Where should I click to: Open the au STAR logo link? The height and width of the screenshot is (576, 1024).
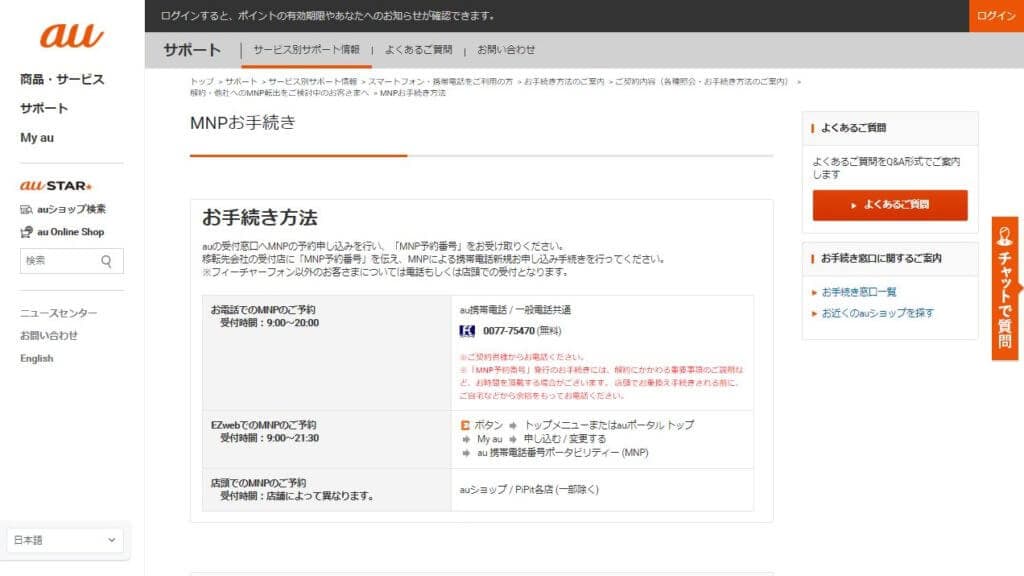(x=56, y=185)
